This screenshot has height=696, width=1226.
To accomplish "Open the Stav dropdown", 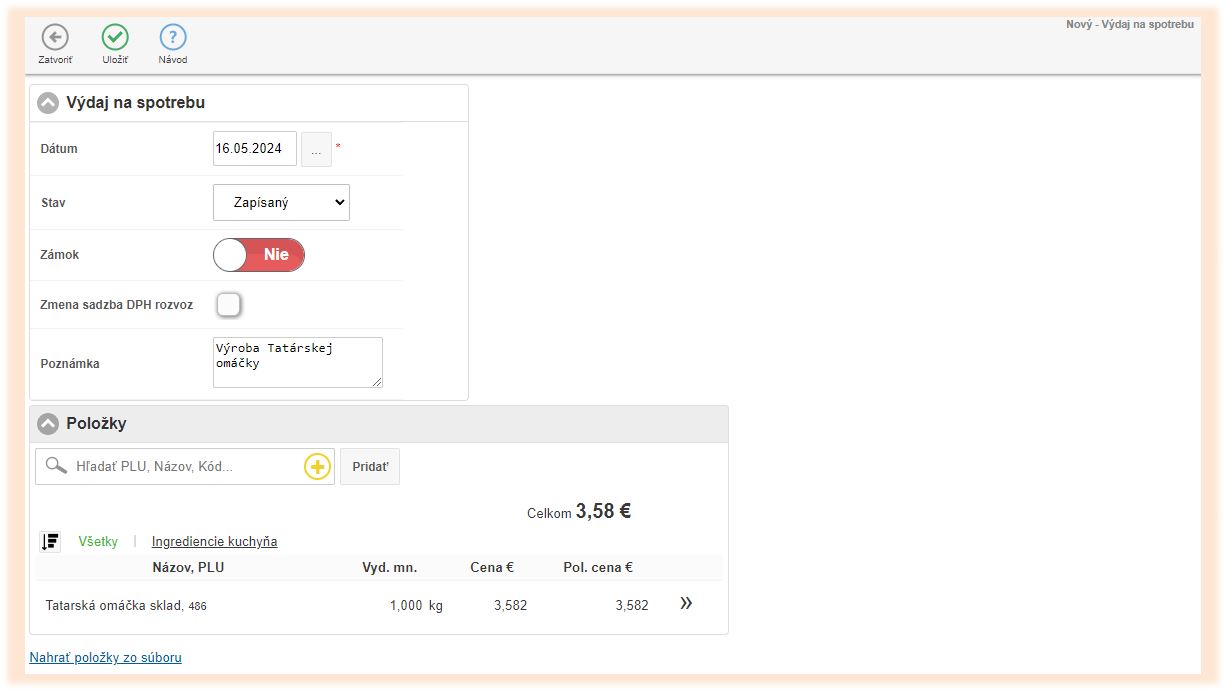I will coord(281,202).
